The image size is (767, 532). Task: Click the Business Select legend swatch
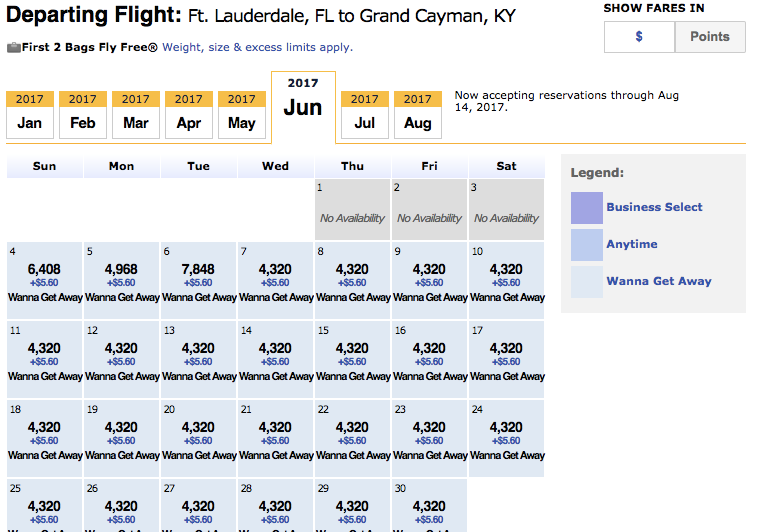(587, 207)
